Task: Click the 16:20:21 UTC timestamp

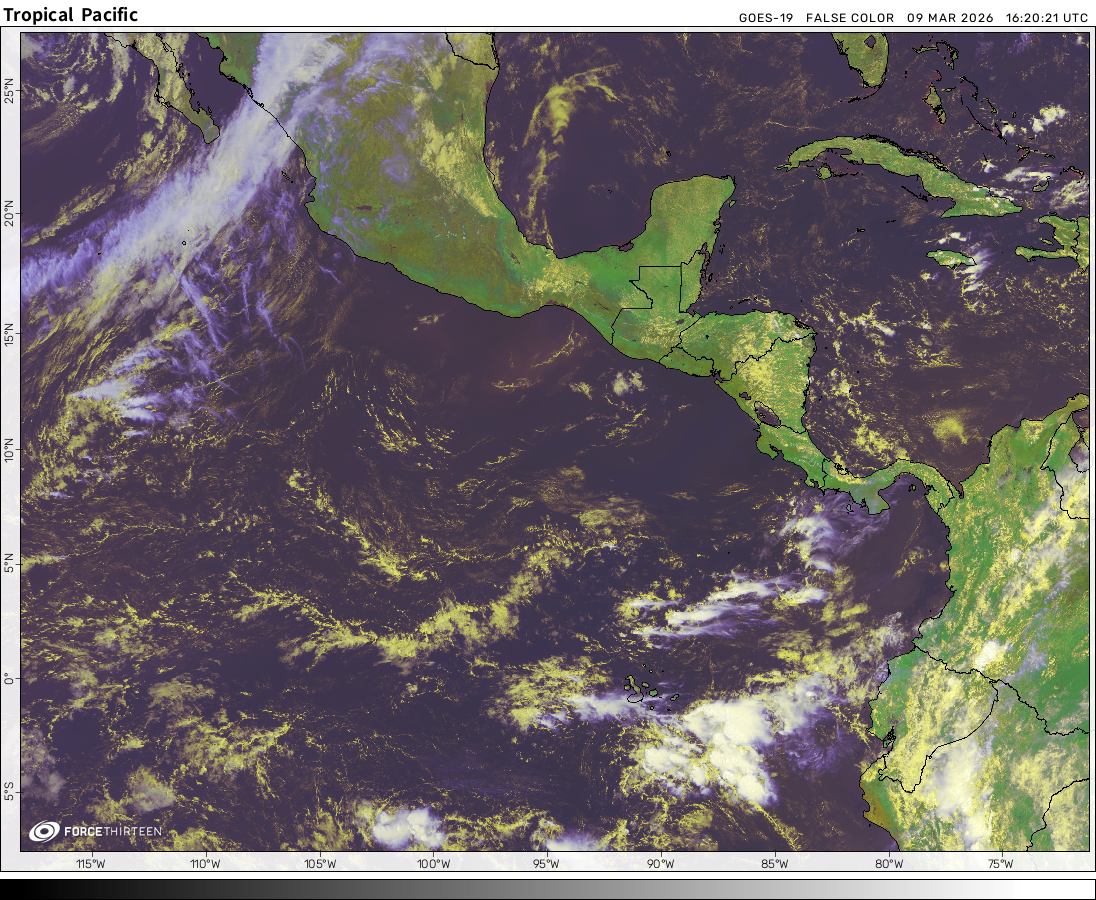Action: 1046,17
